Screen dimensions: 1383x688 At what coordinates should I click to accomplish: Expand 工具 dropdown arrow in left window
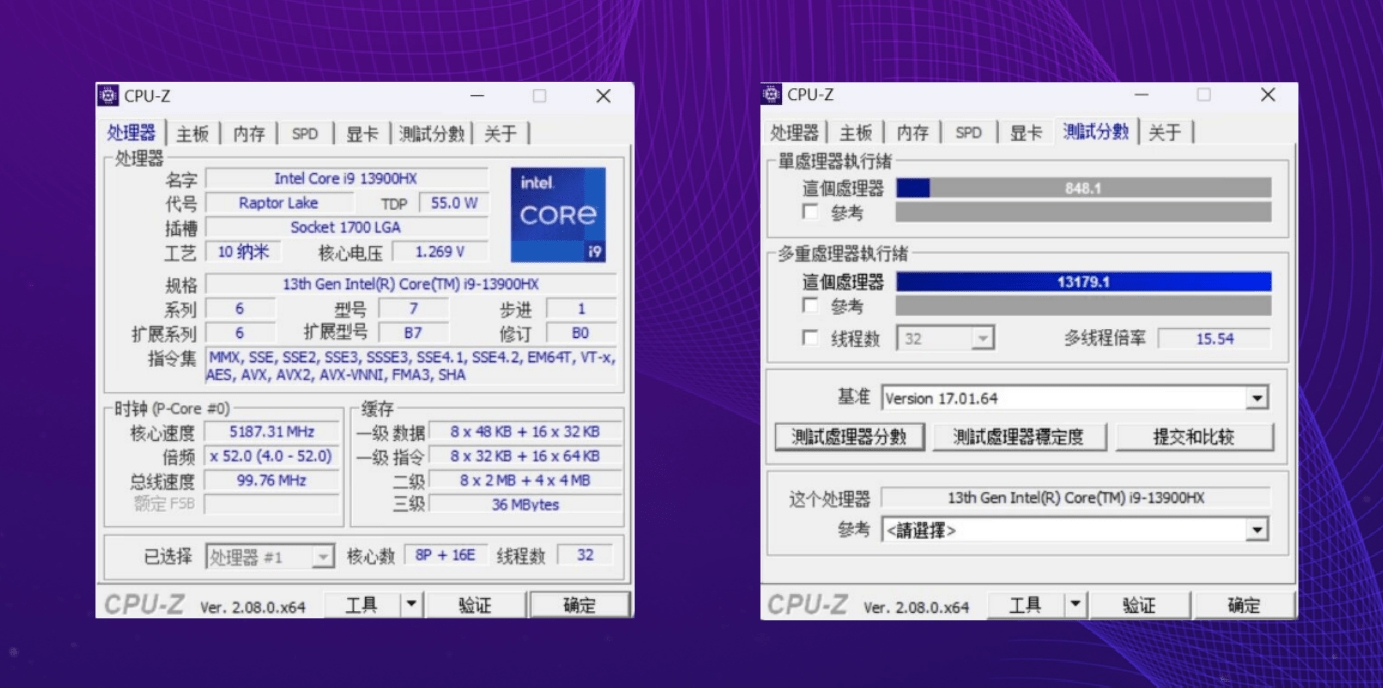(x=411, y=605)
